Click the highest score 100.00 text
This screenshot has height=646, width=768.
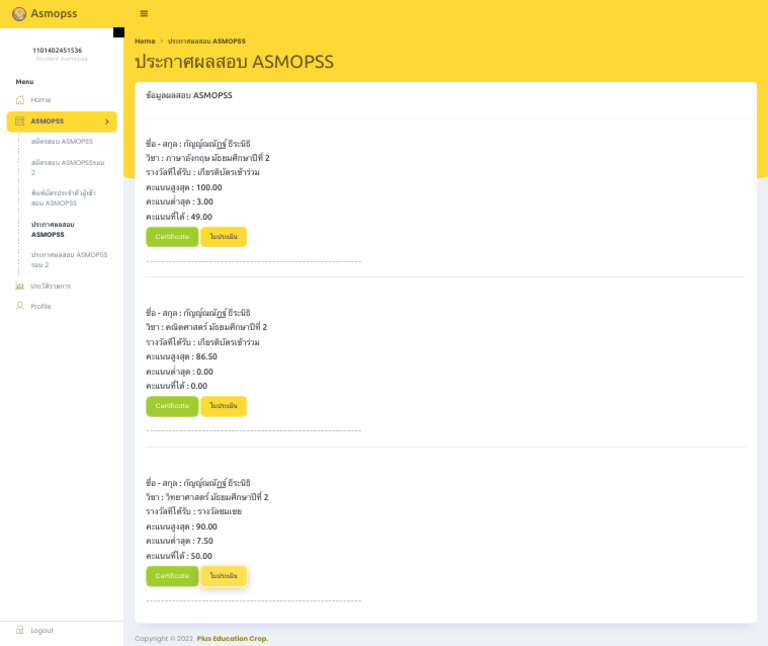click(209, 188)
